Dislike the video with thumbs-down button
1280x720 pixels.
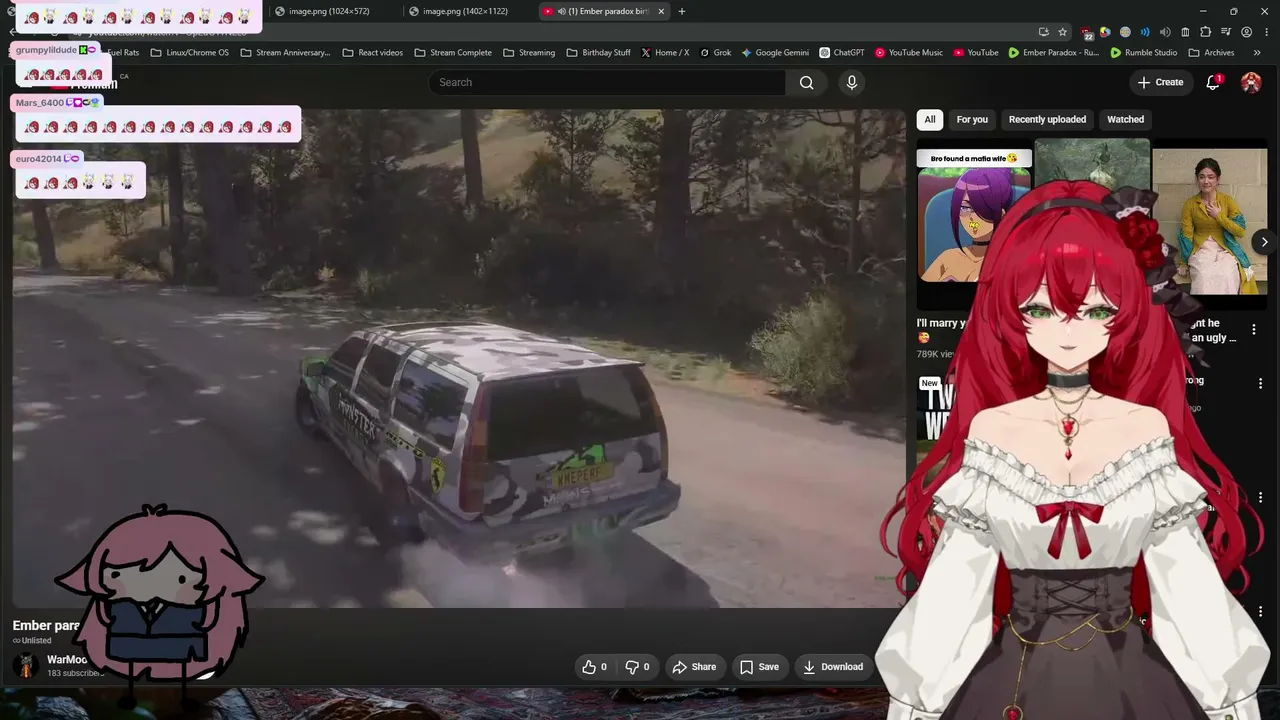(638, 667)
